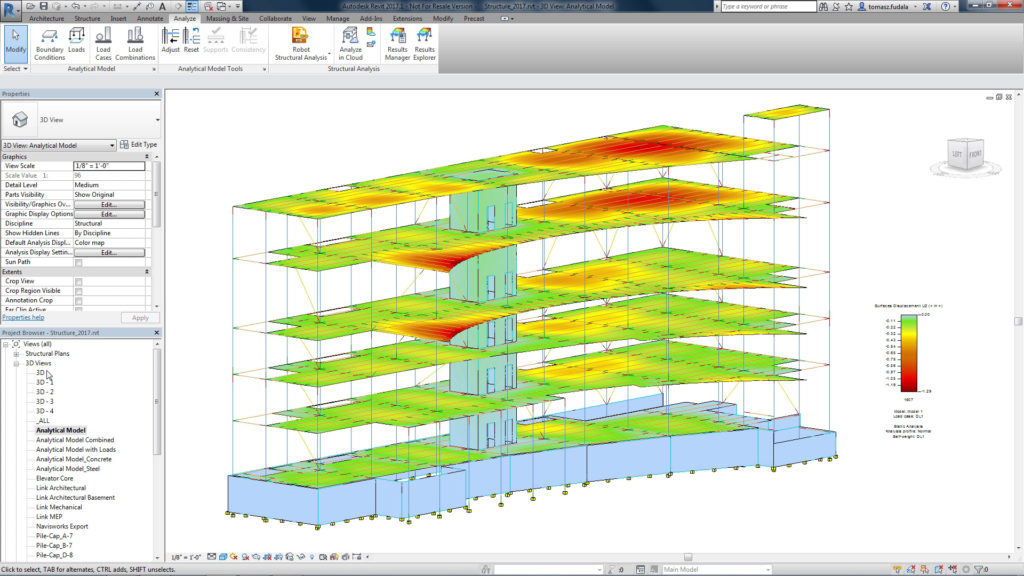This screenshot has height=576, width=1024.
Task: Switch to the Structure ribbon tab
Action: tap(87, 18)
